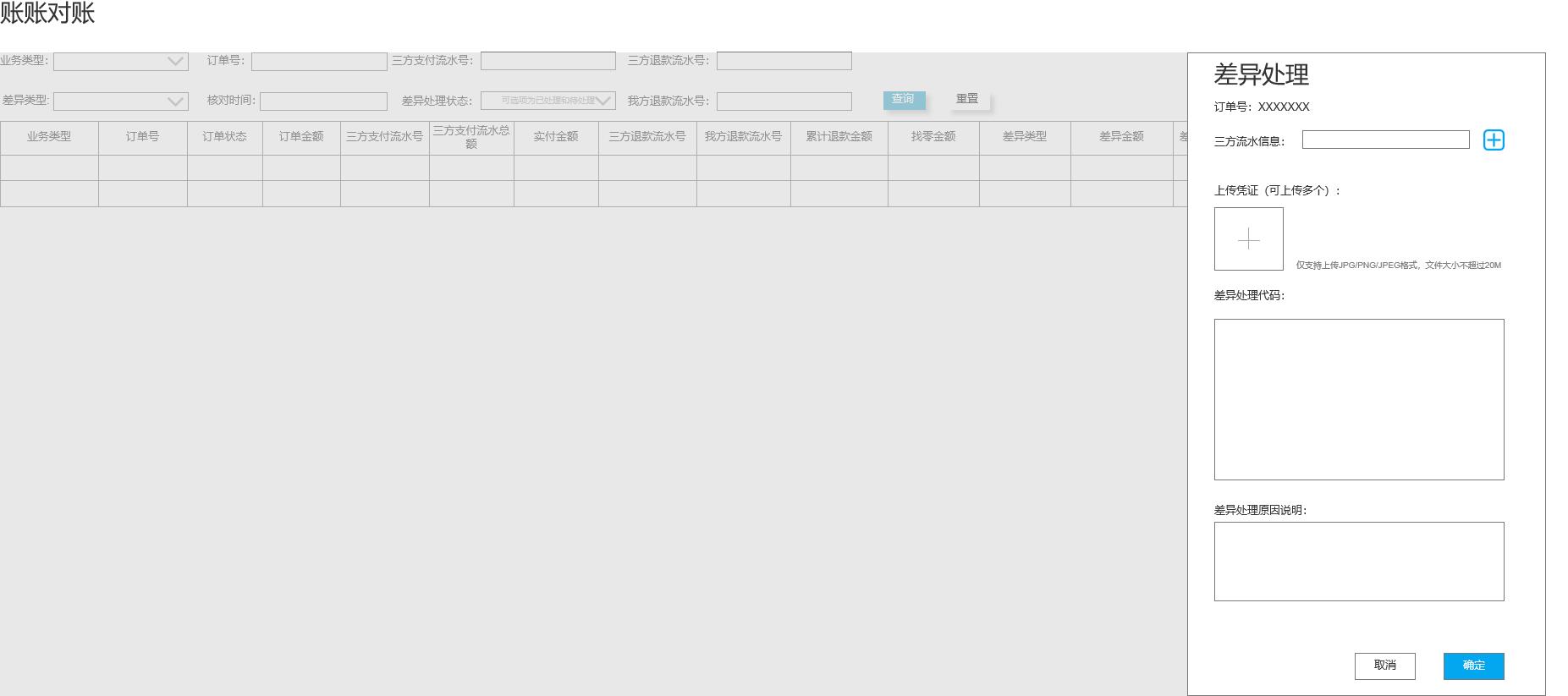The image size is (1568, 696).
Task: Click the 核对时间 field
Action: [323, 101]
